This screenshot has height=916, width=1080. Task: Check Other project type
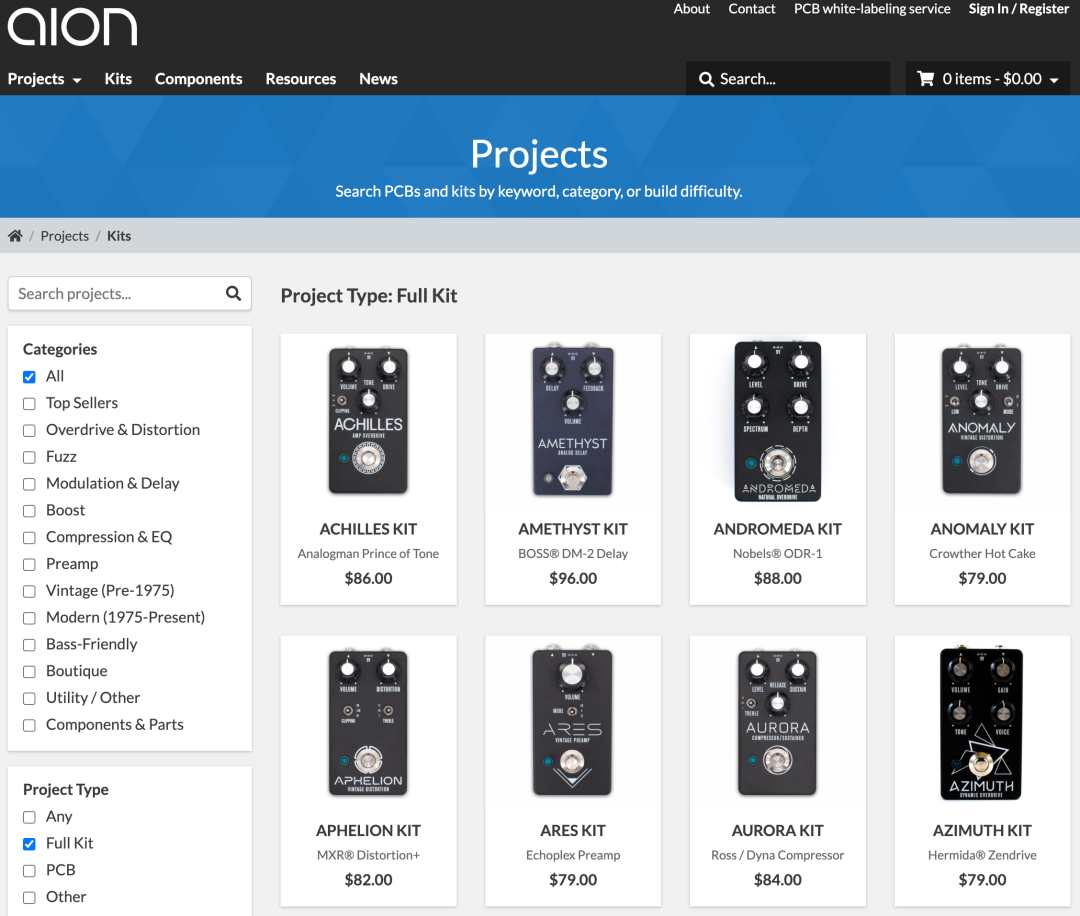coord(29,898)
